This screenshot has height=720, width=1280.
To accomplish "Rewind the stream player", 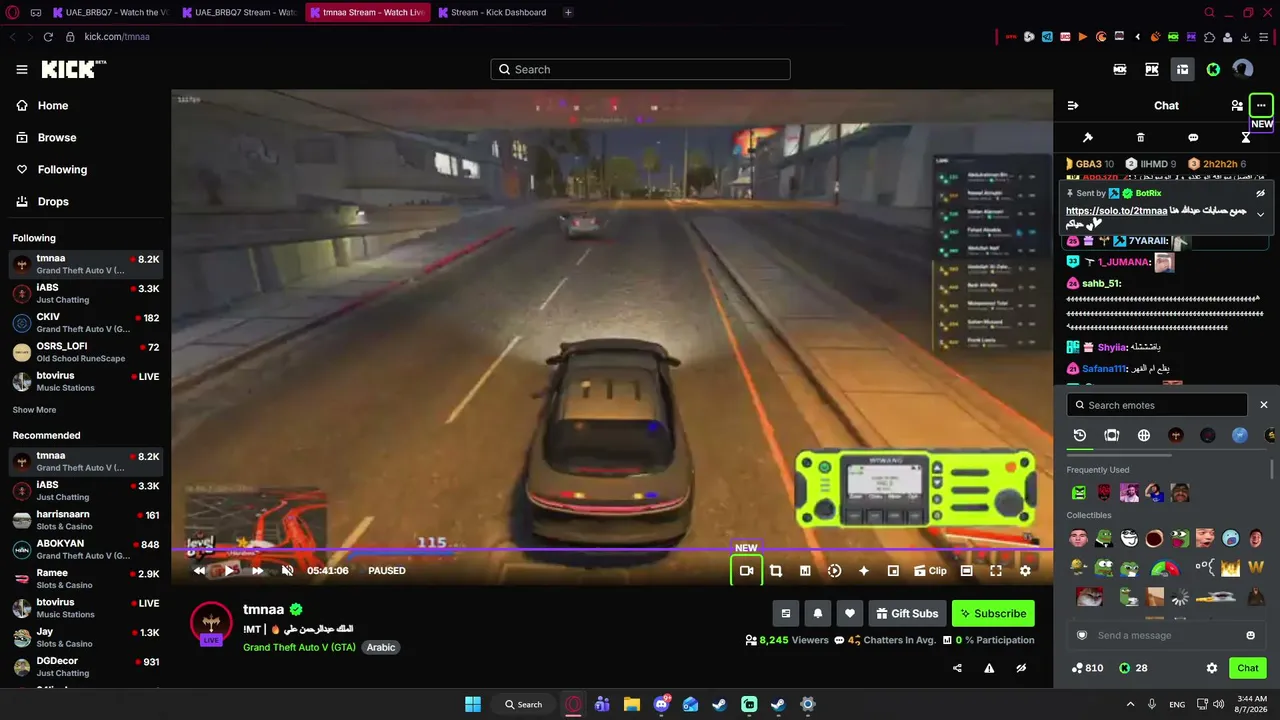I will (x=200, y=571).
